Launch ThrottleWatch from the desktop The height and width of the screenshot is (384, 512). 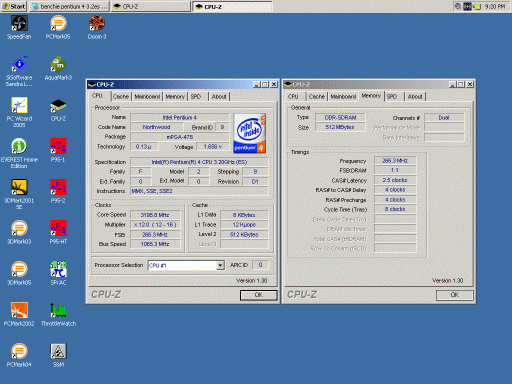click(x=58, y=314)
